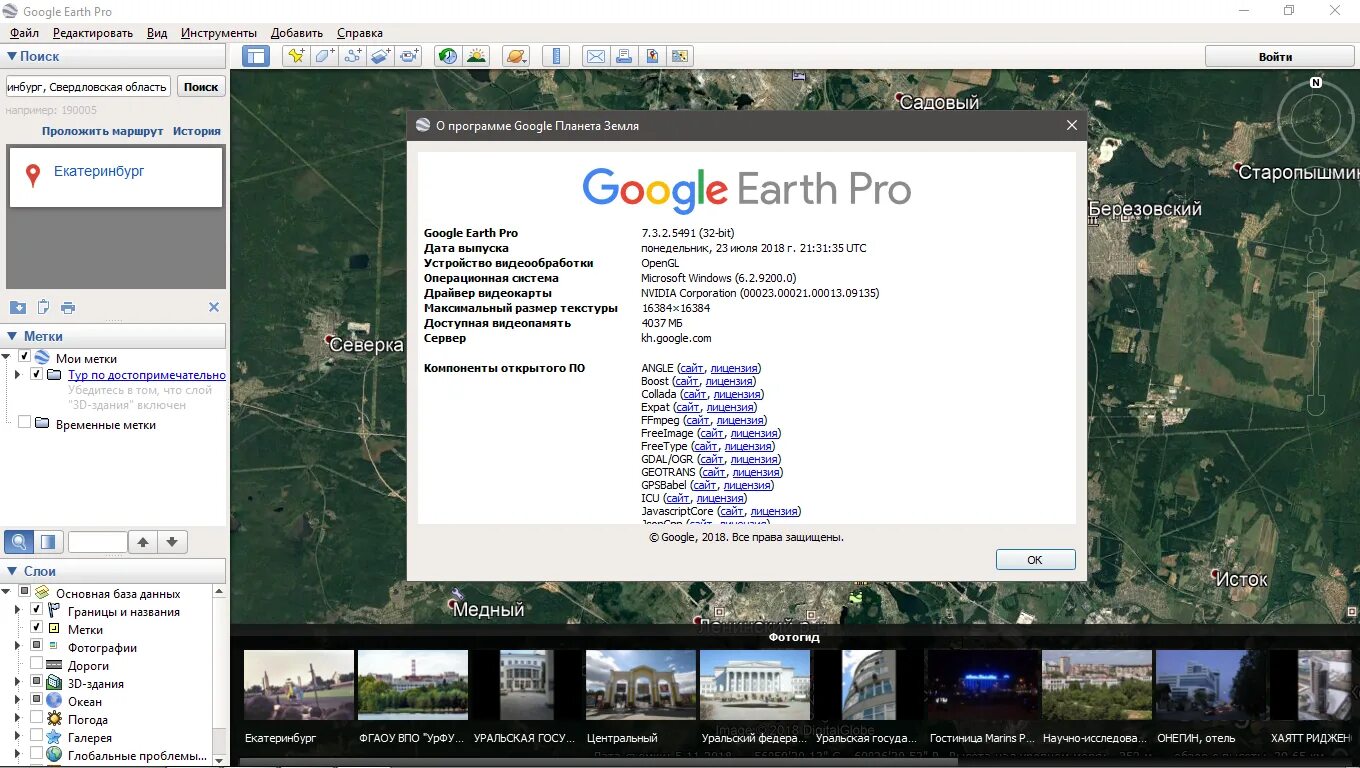Screen dimensions: 1360x768
Task: Open the ruler measurement tool
Action: 555,56
